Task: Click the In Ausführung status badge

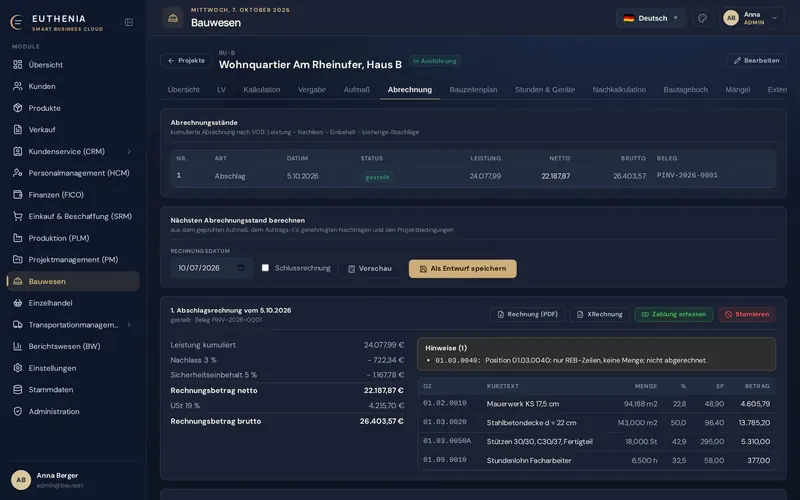Action: [x=435, y=61]
